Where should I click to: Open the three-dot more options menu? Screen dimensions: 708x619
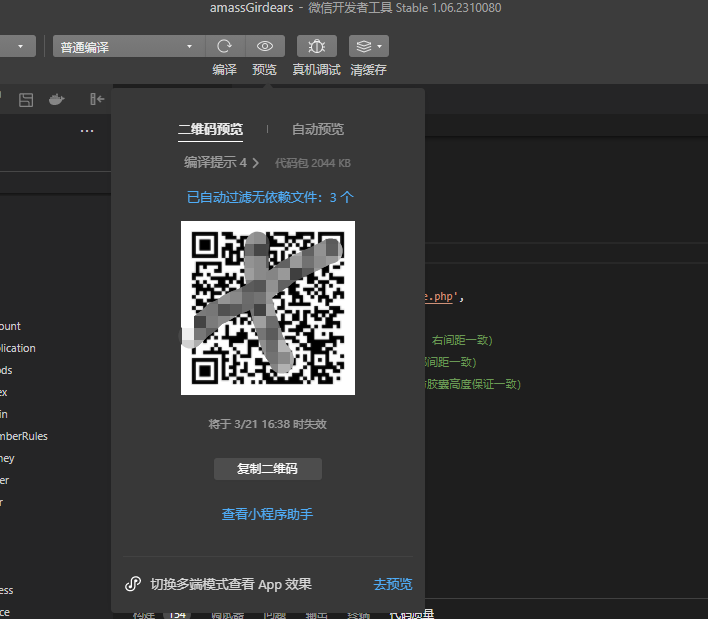tap(87, 131)
